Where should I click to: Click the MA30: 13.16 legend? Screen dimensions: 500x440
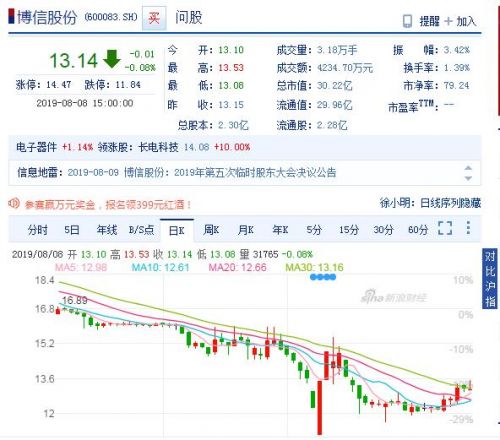point(314,267)
